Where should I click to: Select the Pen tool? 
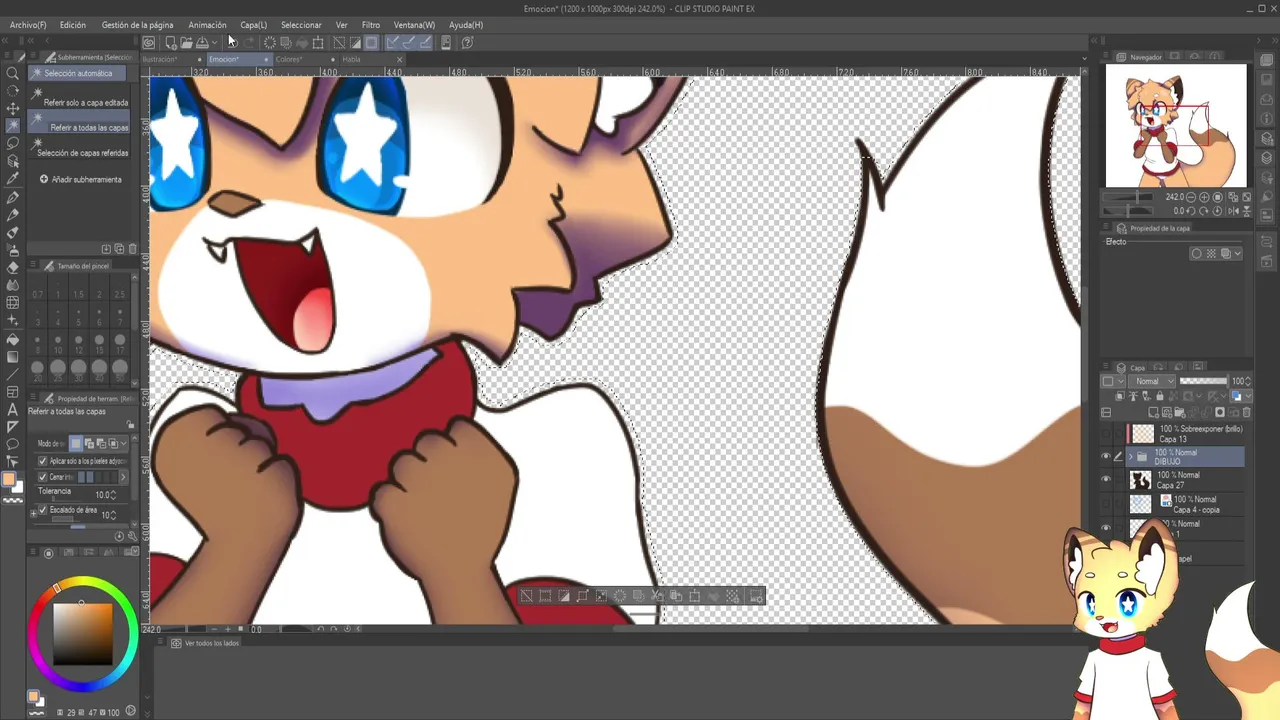(x=13, y=197)
